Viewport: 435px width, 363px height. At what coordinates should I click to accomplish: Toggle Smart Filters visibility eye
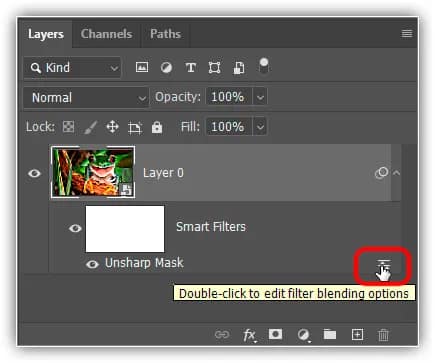(75, 228)
